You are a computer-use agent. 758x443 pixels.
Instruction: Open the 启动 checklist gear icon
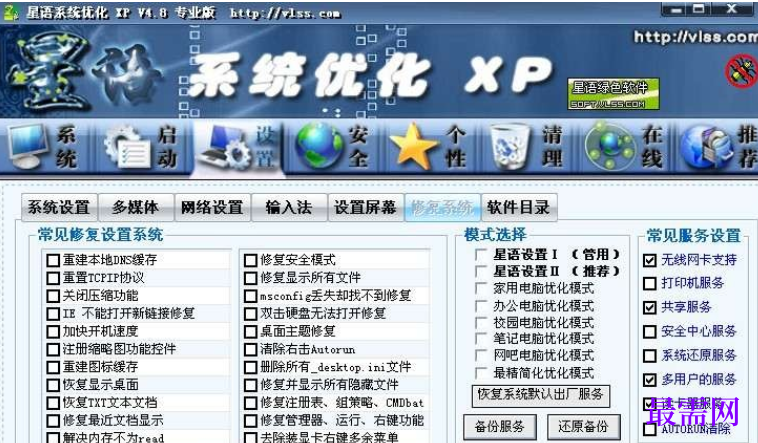tap(128, 147)
